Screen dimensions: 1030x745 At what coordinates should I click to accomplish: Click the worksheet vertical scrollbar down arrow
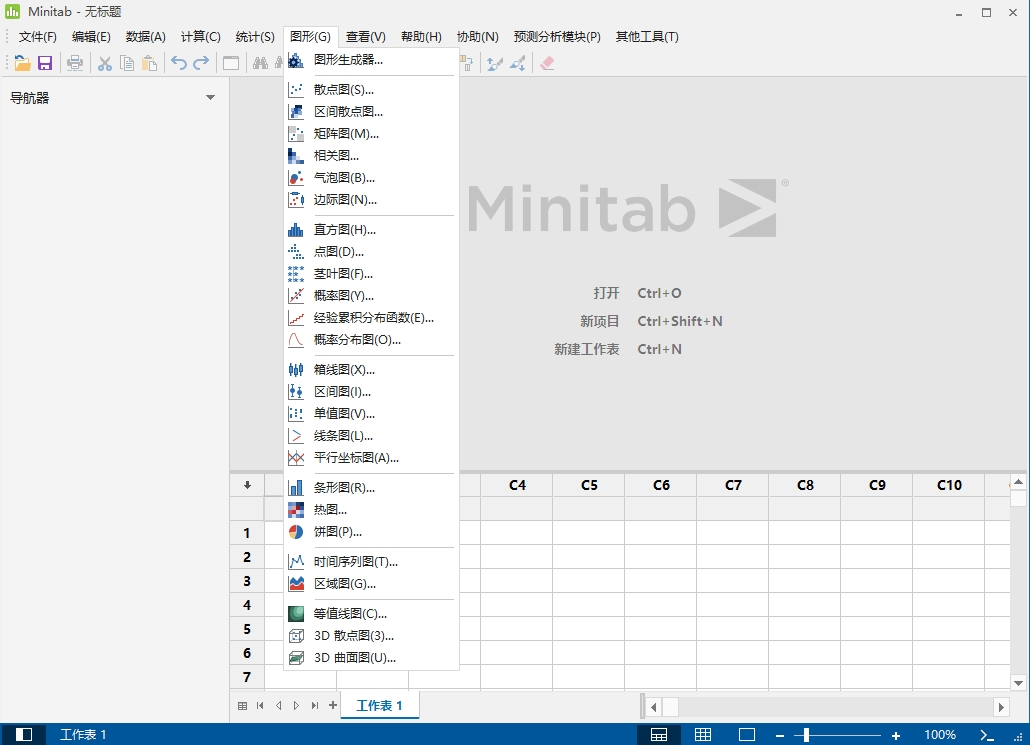[x=1018, y=683]
